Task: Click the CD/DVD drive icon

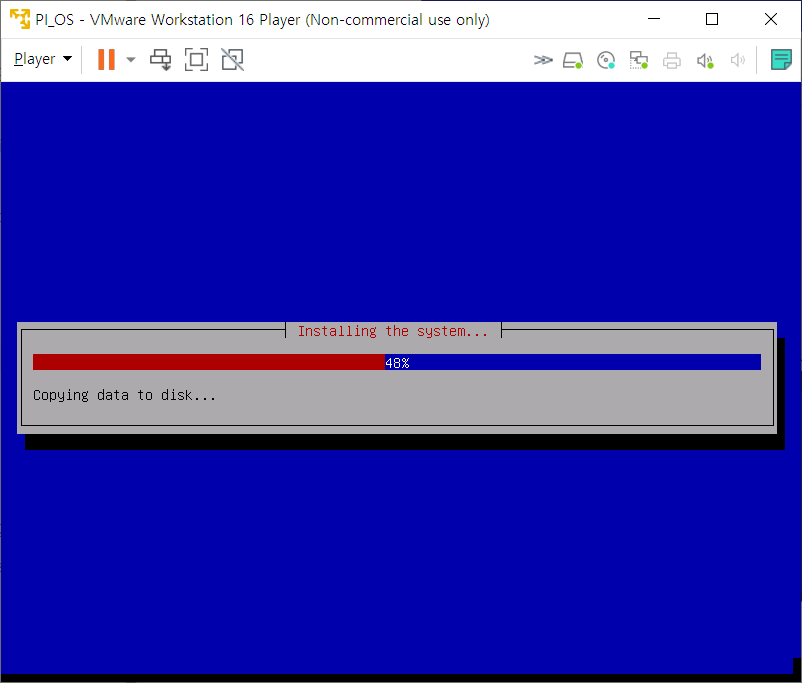Action: click(606, 60)
